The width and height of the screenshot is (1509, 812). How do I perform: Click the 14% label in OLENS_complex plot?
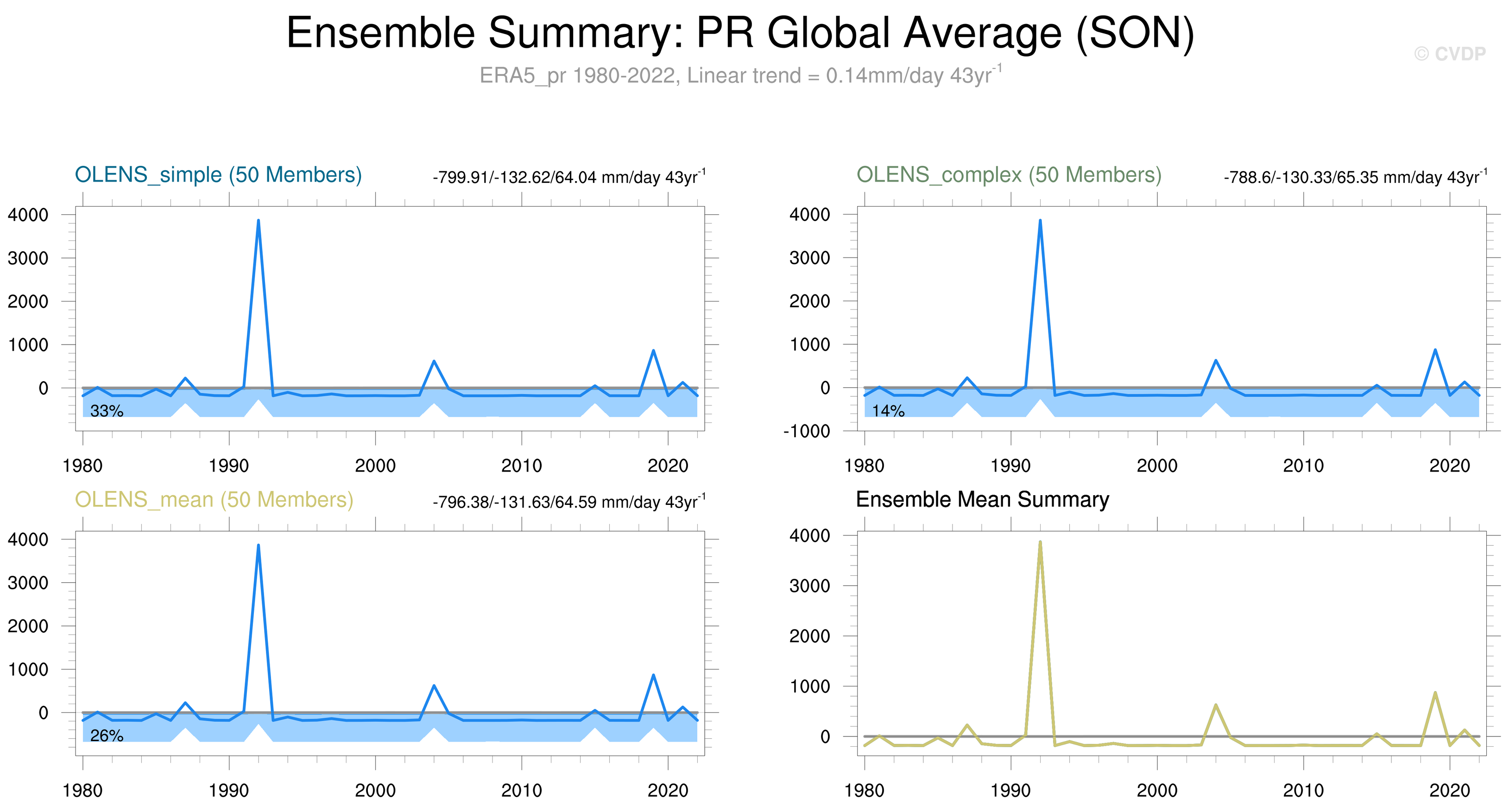click(888, 411)
